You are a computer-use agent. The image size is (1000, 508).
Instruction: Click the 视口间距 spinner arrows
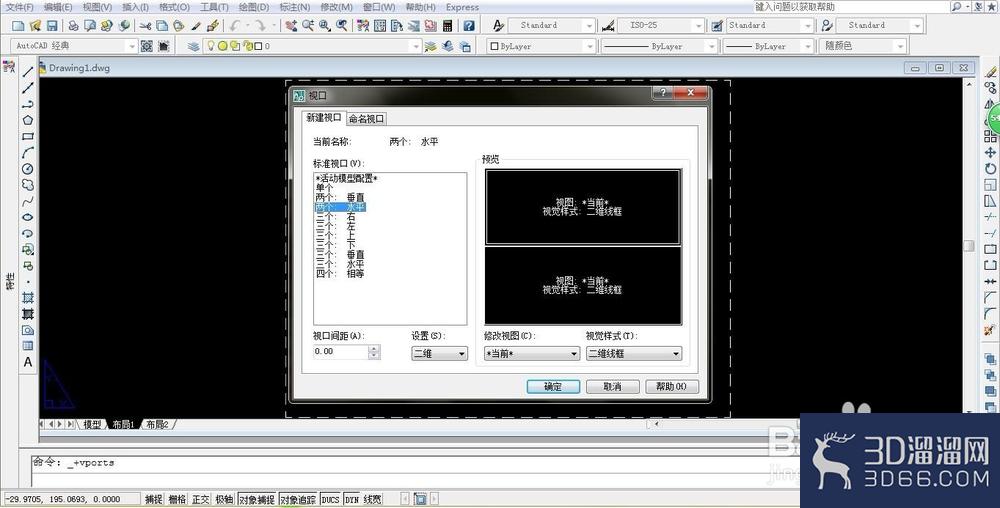pos(374,351)
